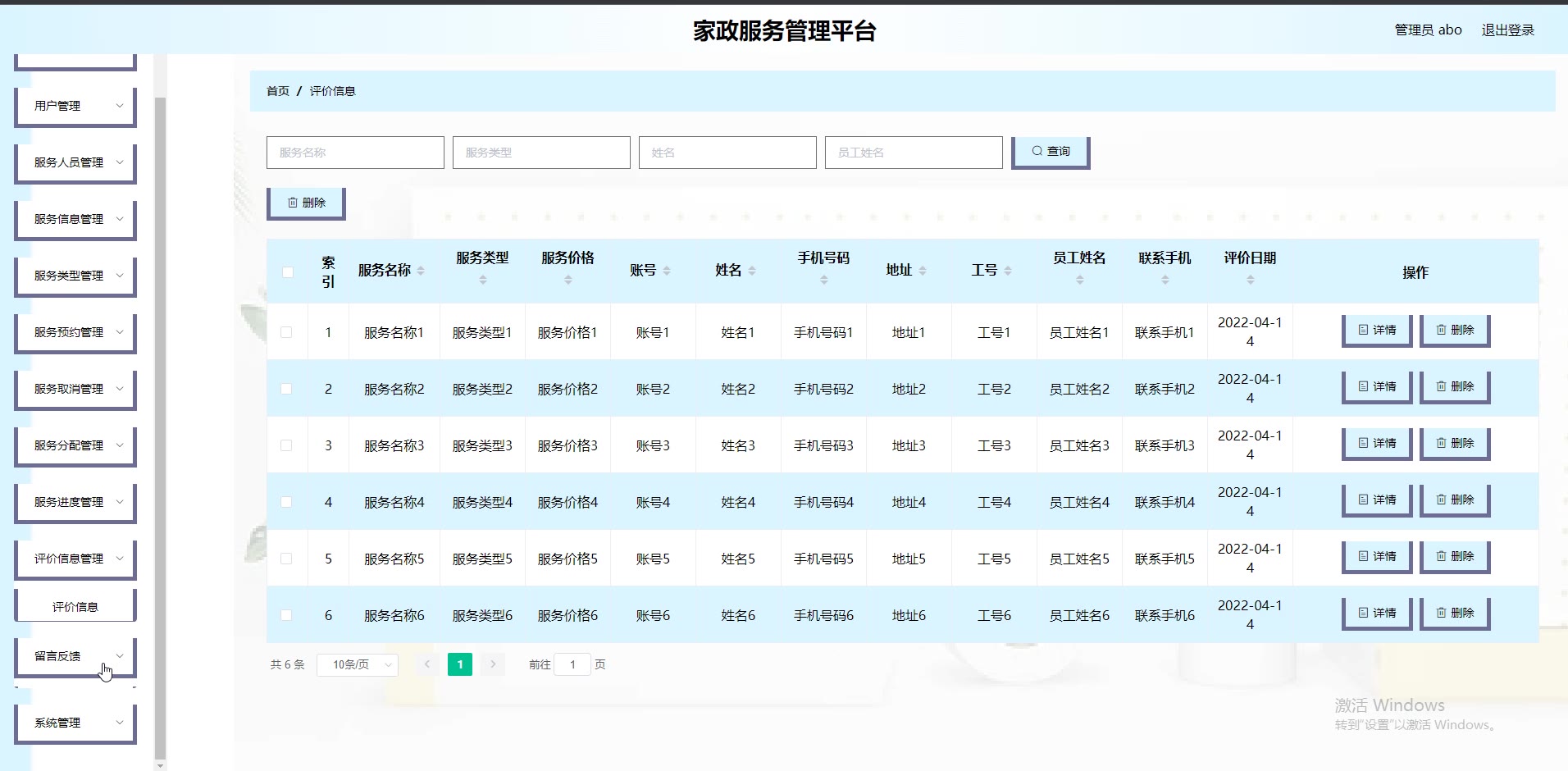Image resolution: width=1568 pixels, height=771 pixels.
Task: Expand 系统管理 sidebar menu
Action: click(x=75, y=723)
